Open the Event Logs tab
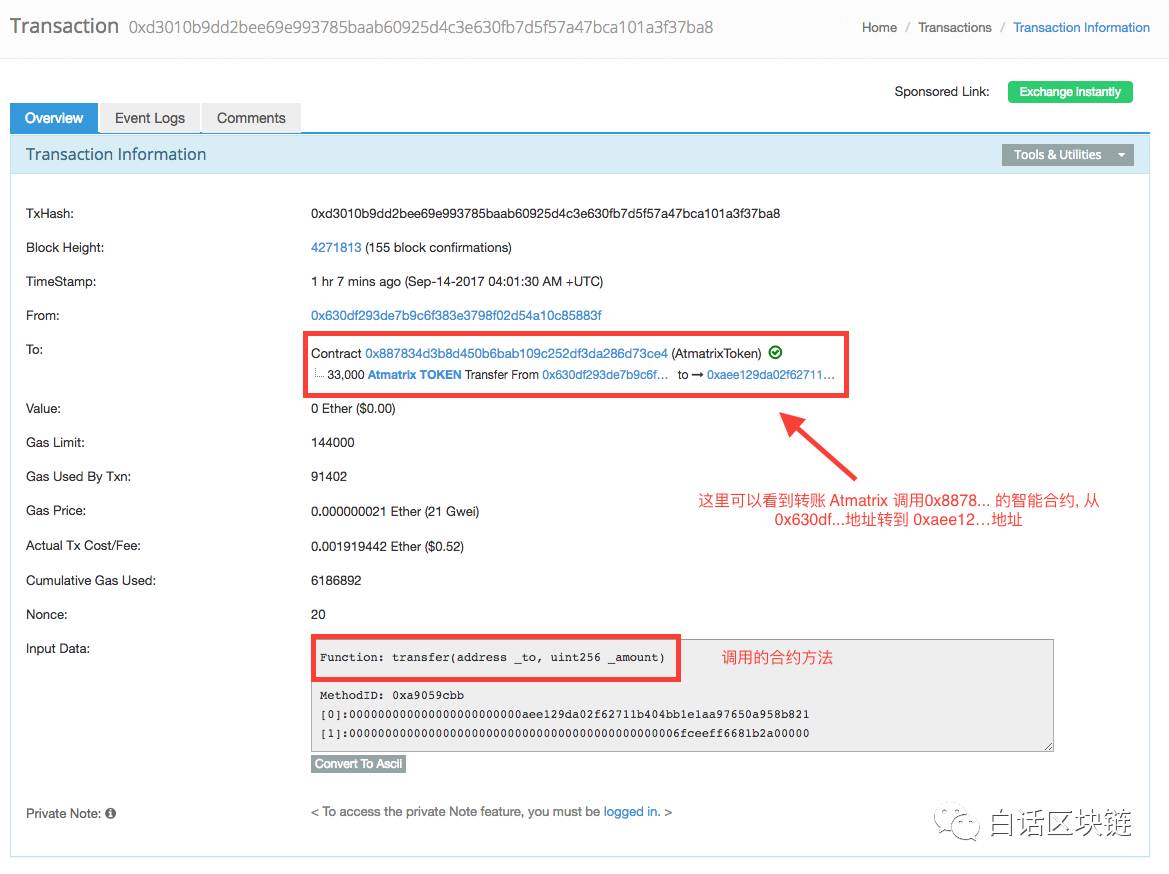 (x=150, y=119)
